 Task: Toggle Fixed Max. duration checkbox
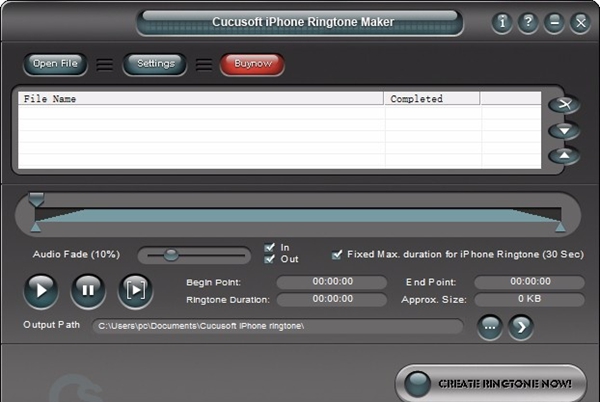337,254
